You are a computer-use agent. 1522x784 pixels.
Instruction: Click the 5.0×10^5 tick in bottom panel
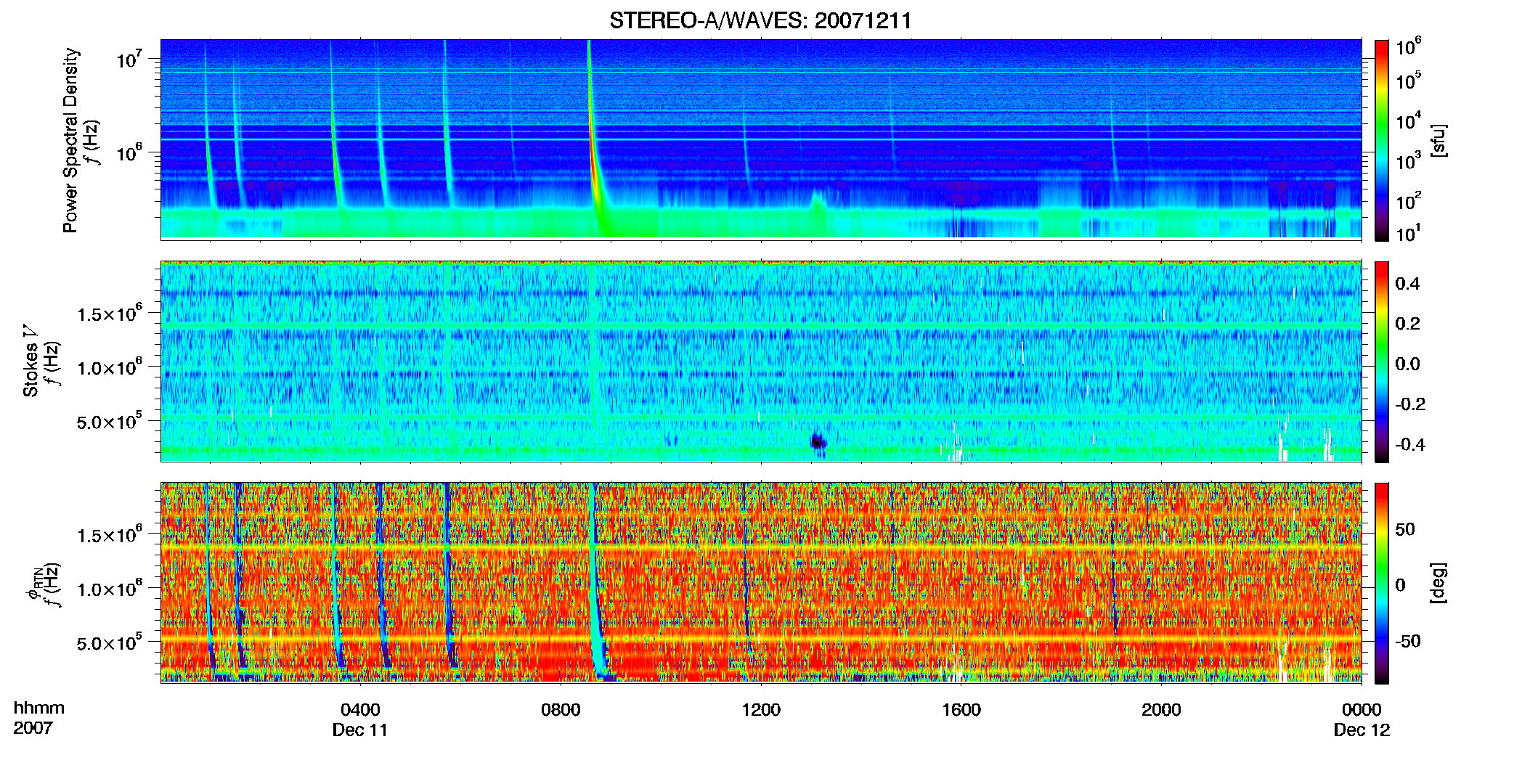(110, 643)
